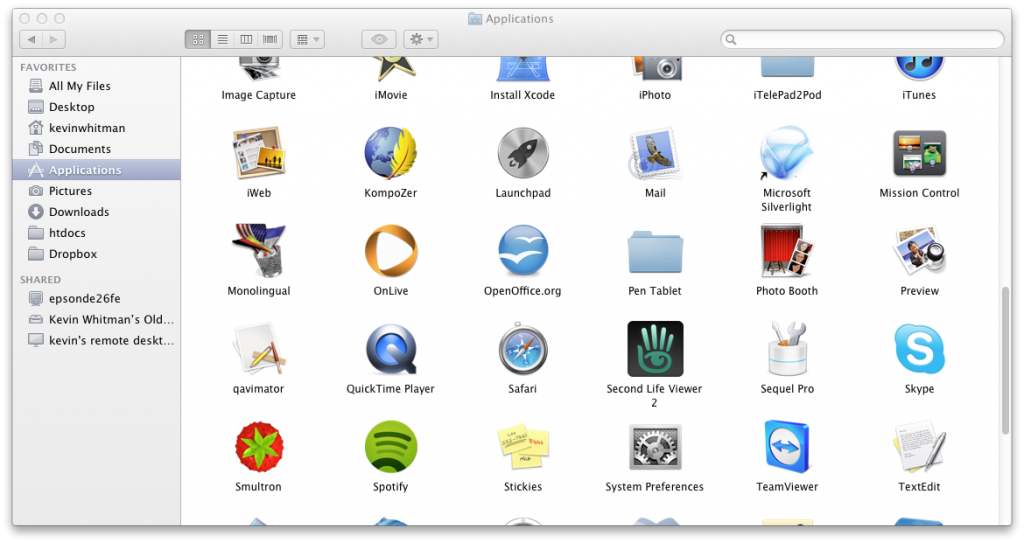Open Downloads in the sidebar
The width and height of the screenshot is (1024, 543).
pyautogui.click(x=97, y=211)
